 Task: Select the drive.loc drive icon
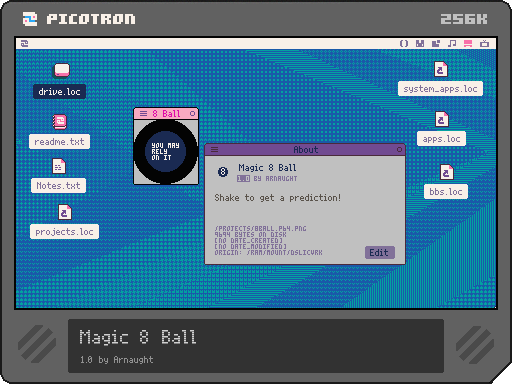pyautogui.click(x=62, y=70)
